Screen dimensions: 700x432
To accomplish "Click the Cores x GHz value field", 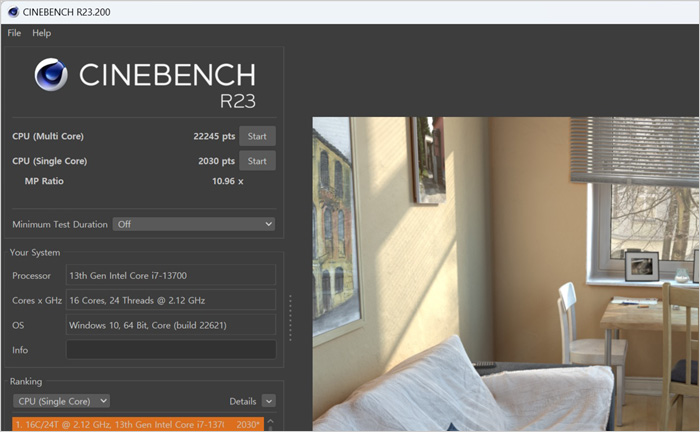I will pos(170,300).
